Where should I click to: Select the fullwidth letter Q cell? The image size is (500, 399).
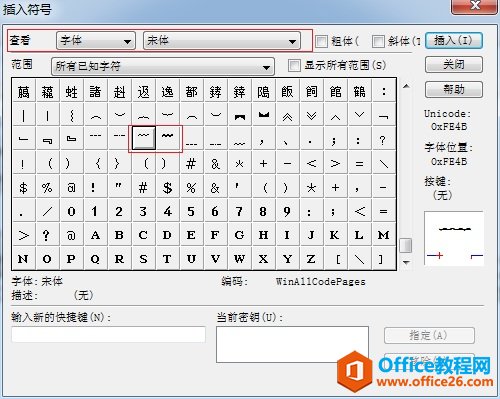96,258
